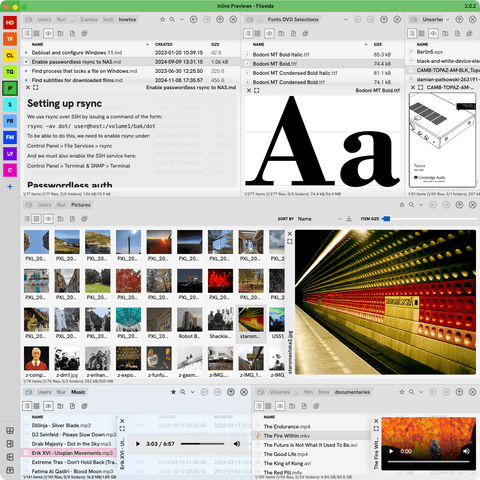Open search options dropdown in Pictures pane
Image resolution: width=480 pixels, height=480 pixels.
421,205
